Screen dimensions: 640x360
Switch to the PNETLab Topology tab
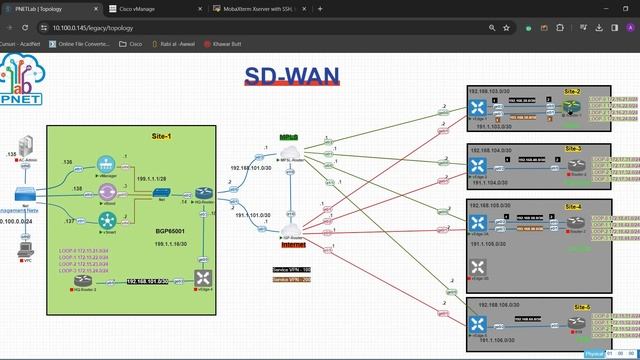pyautogui.click(x=51, y=9)
